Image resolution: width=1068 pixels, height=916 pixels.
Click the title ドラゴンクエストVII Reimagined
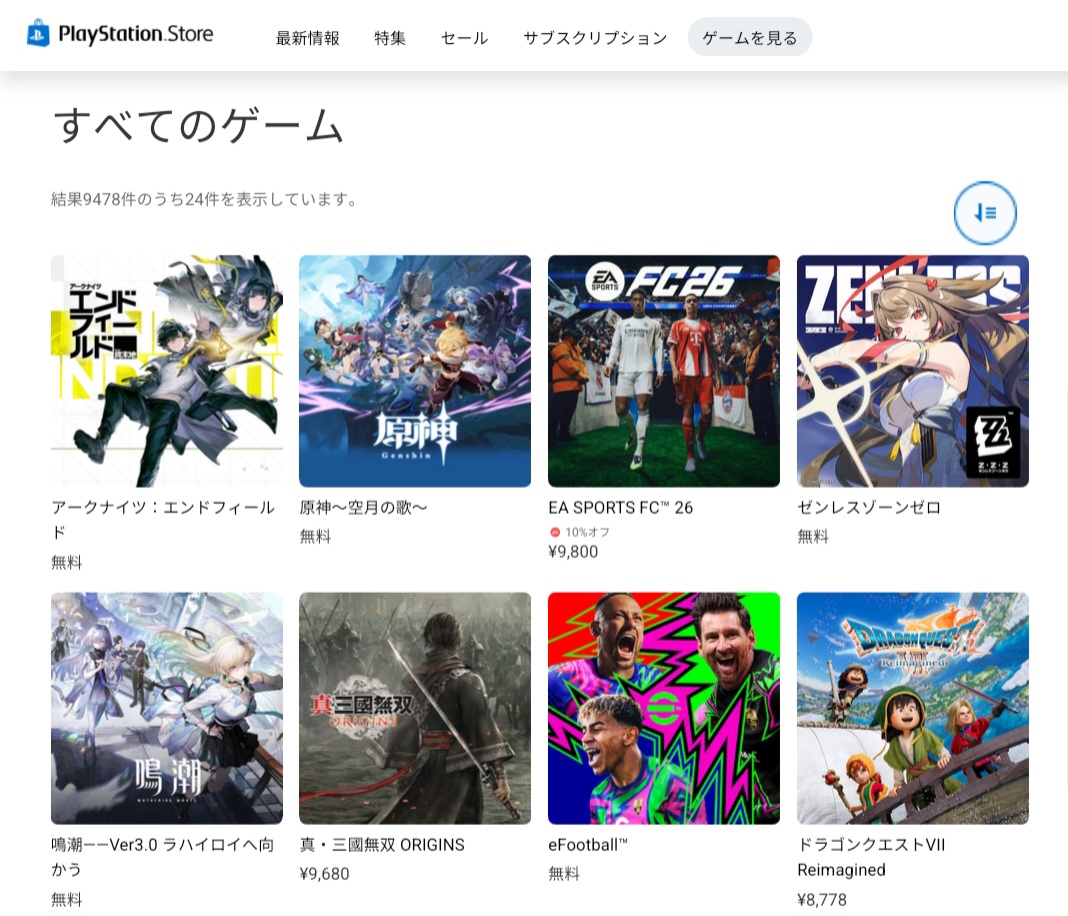point(871,857)
